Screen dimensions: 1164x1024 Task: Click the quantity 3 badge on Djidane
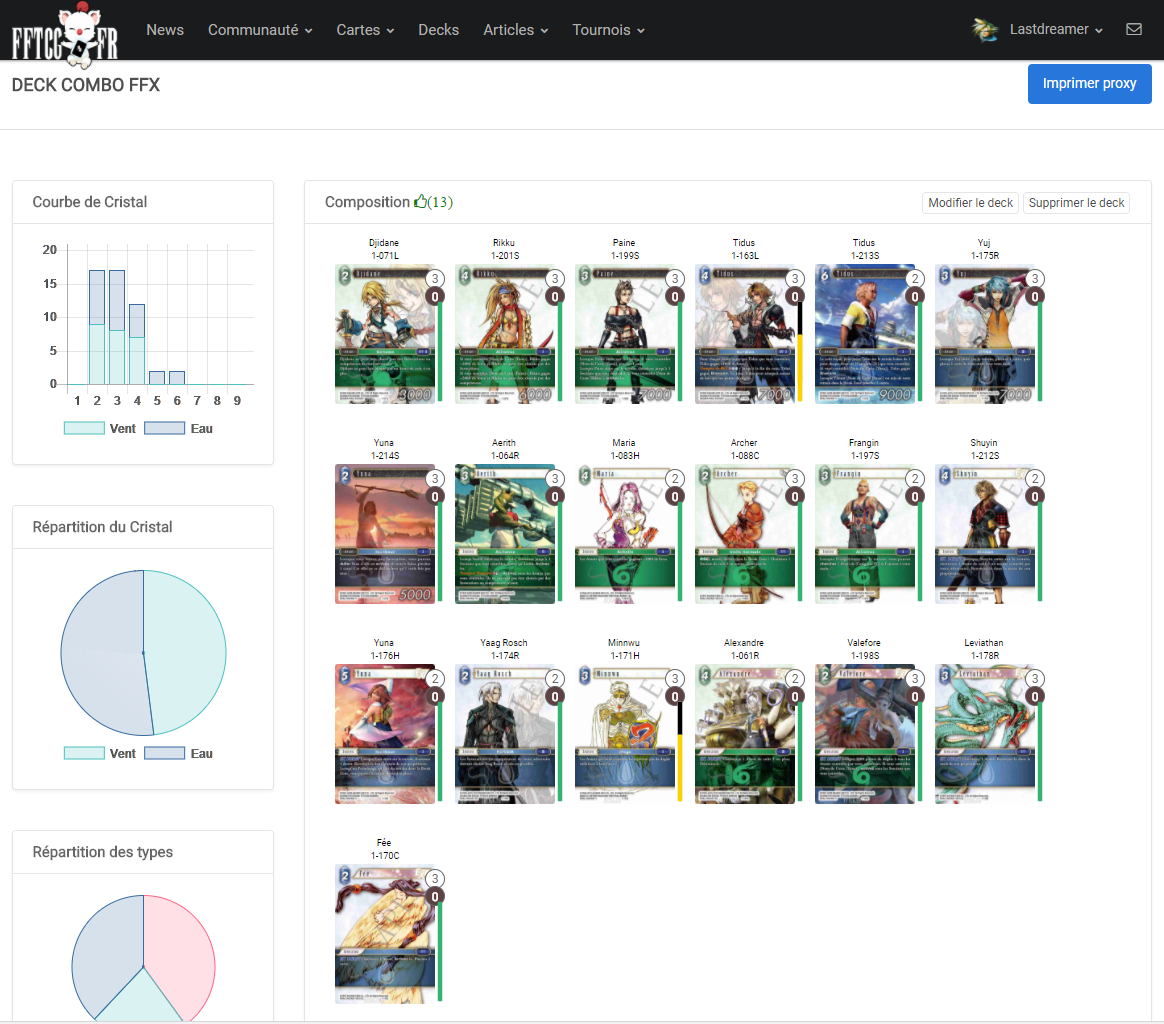[435, 278]
